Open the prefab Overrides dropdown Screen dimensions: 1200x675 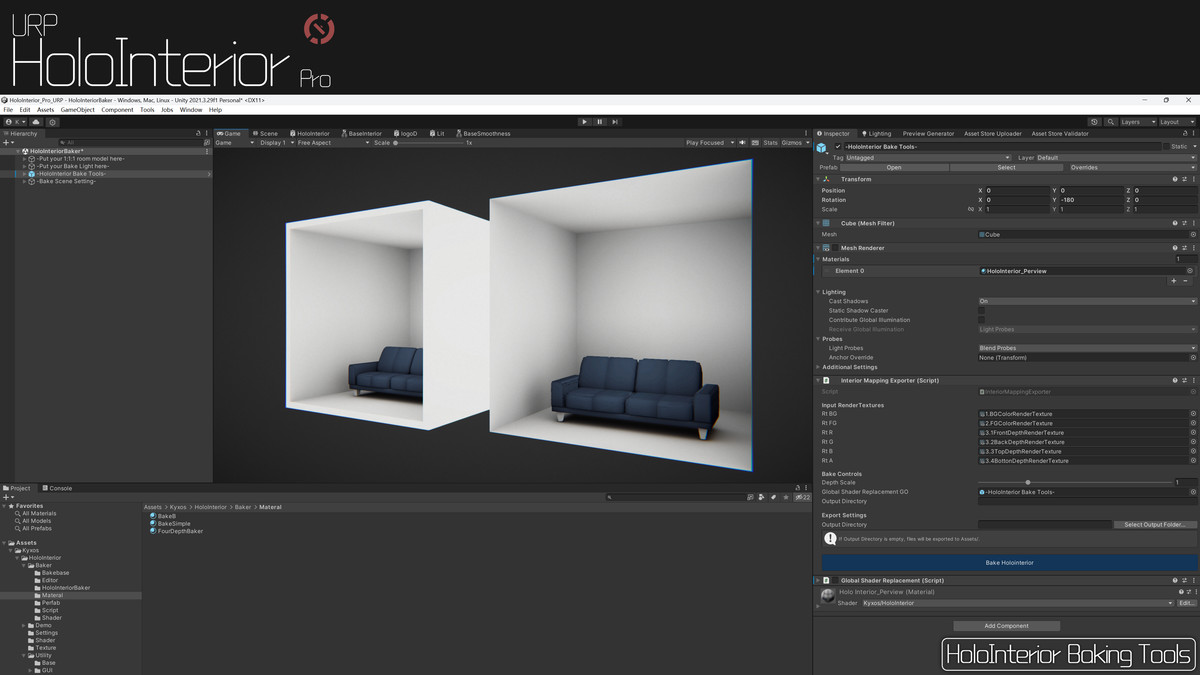[x=1133, y=167]
